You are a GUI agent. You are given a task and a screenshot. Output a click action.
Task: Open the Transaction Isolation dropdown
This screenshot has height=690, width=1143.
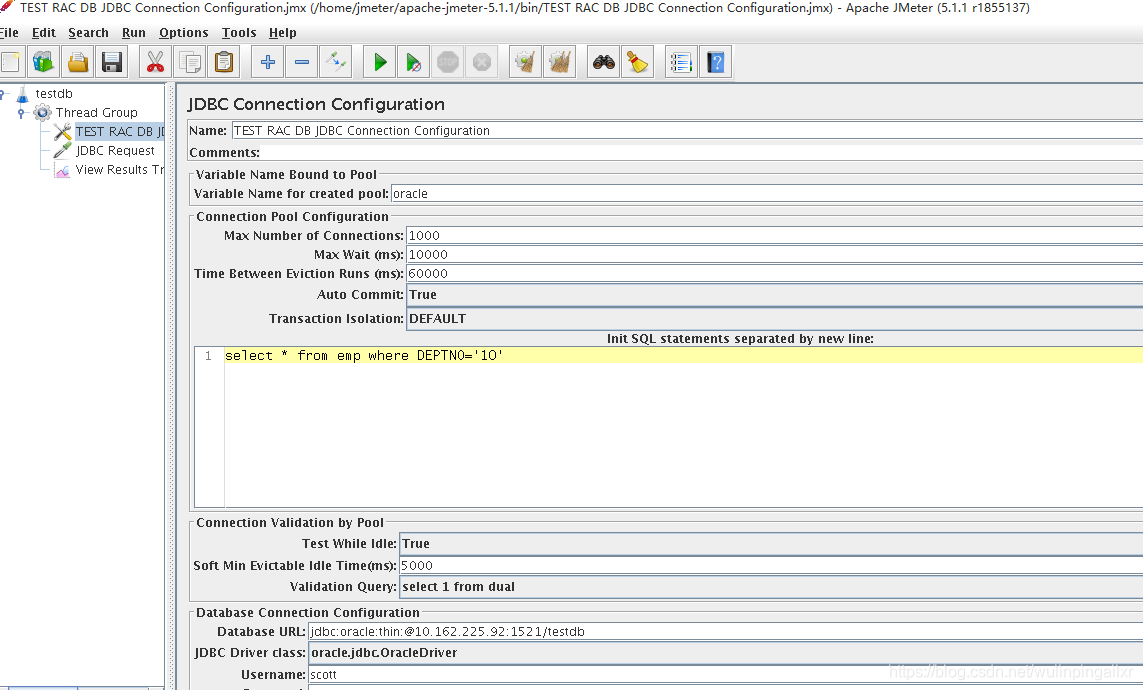click(774, 318)
